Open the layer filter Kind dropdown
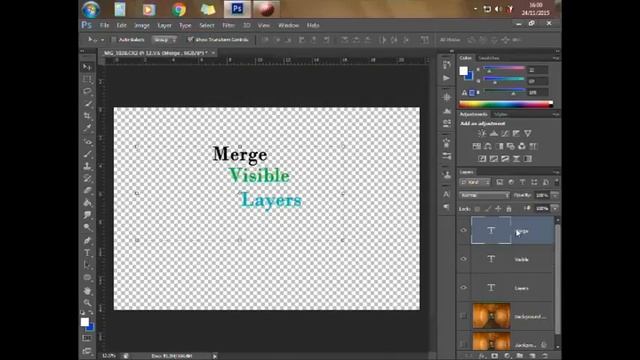The image size is (640, 360). 475,182
